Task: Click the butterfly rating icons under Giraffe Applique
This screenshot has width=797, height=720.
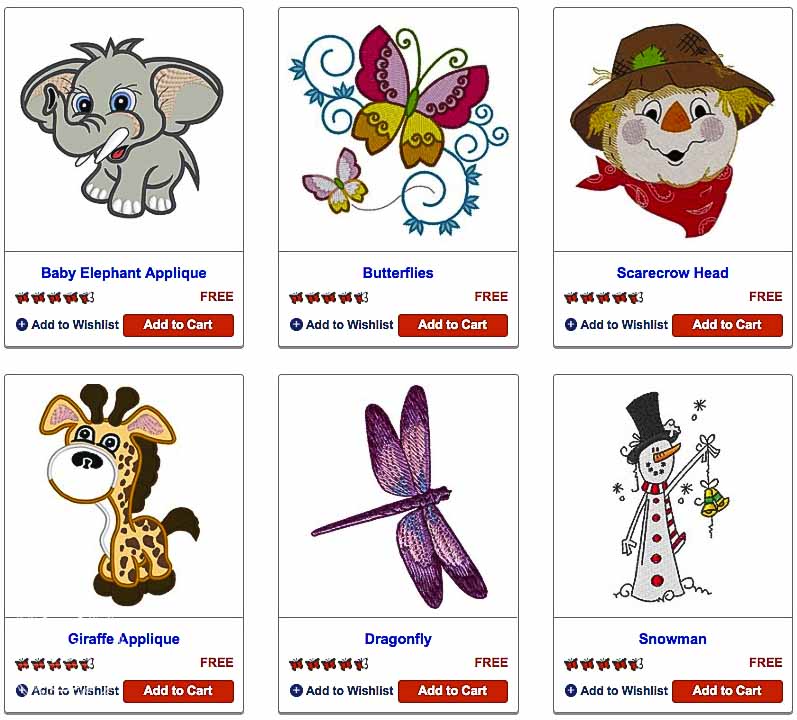Action: tap(54, 664)
